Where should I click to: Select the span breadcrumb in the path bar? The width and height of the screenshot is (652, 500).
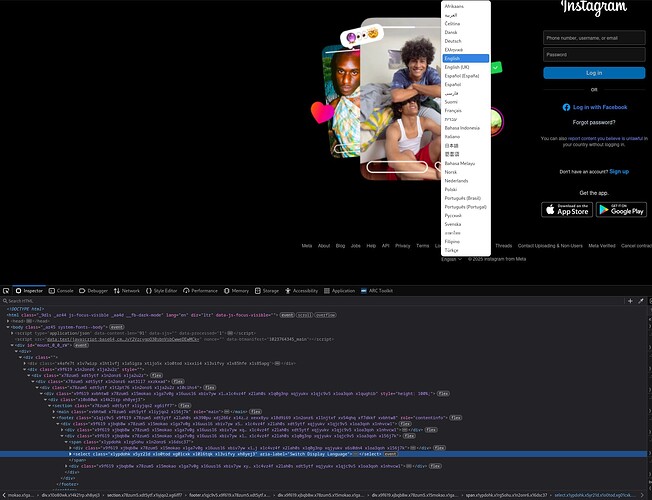point(506,495)
